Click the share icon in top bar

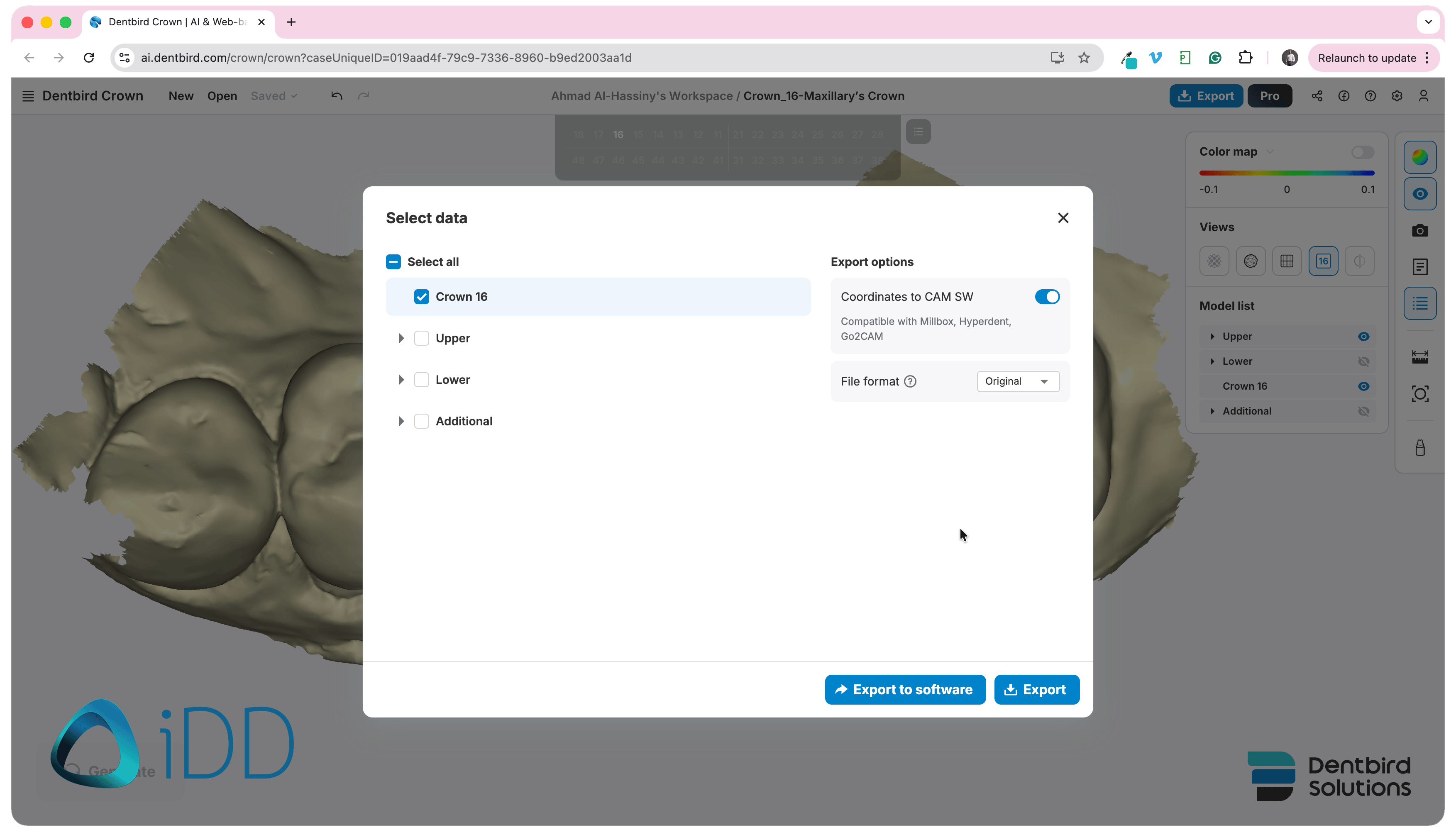[x=1317, y=96]
